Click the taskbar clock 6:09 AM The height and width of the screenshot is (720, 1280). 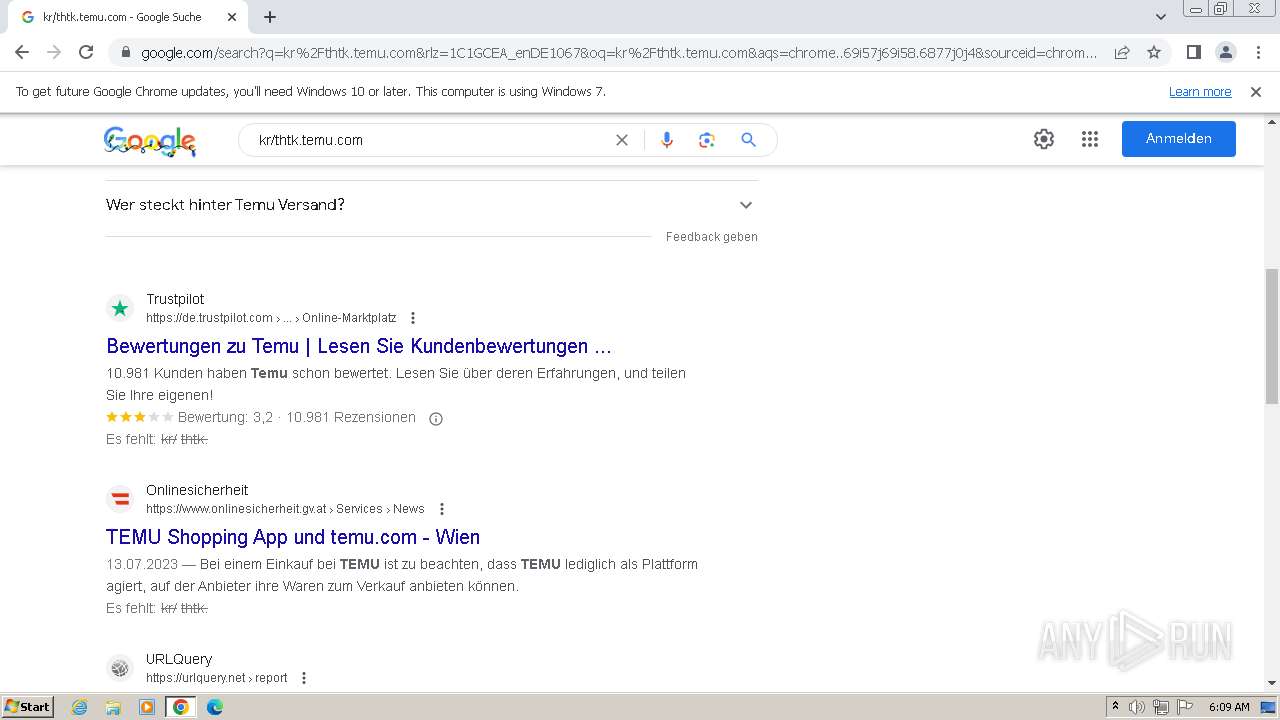tap(1229, 707)
